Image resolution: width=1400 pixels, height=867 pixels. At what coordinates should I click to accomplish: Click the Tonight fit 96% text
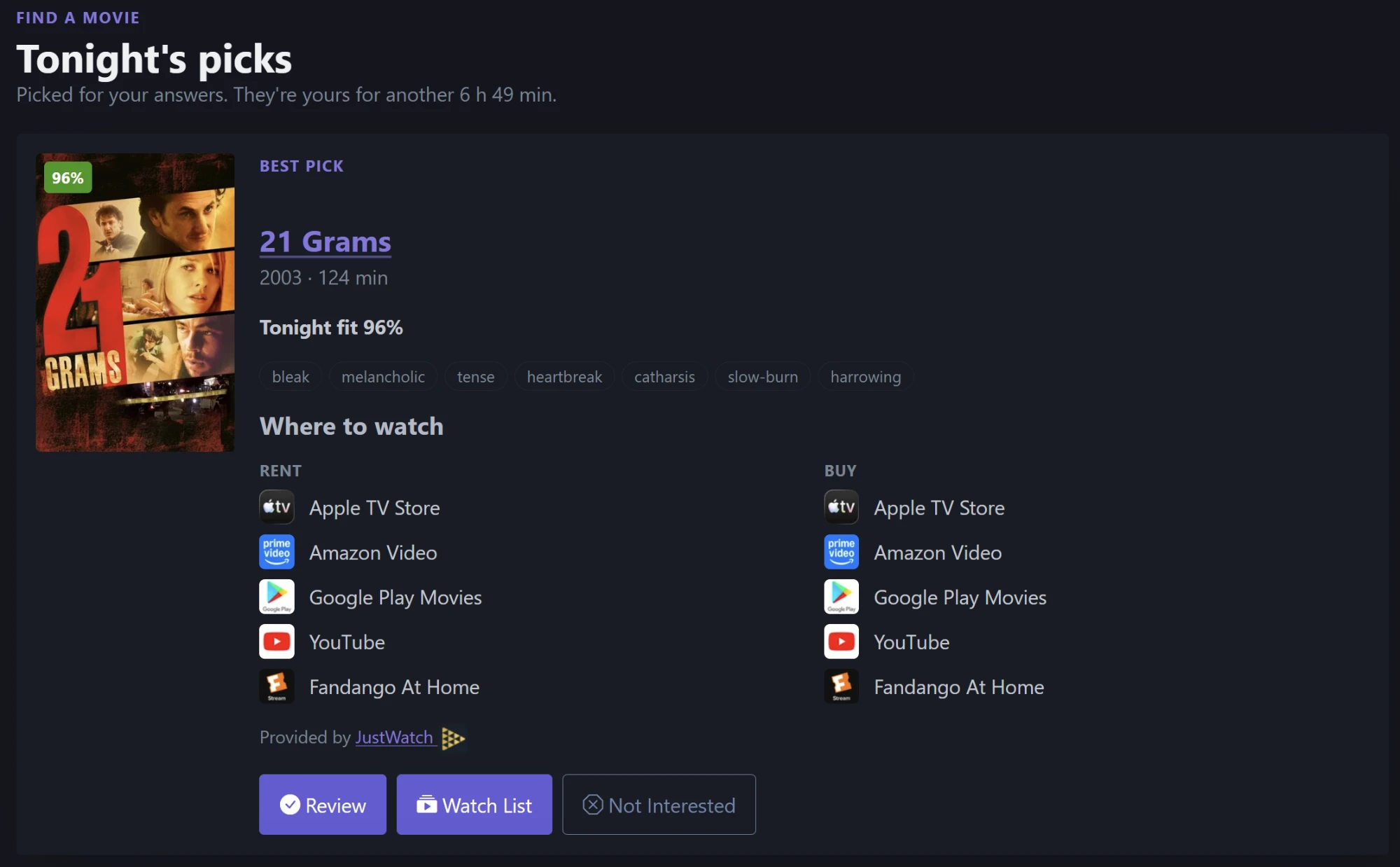pos(331,328)
